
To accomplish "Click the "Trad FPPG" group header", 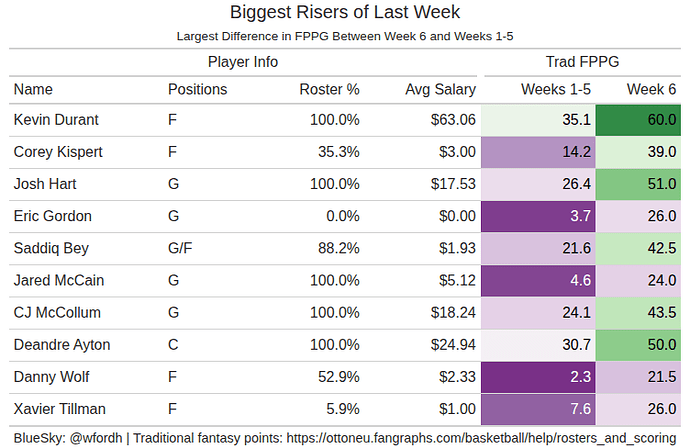I will pyautogui.click(x=585, y=62).
